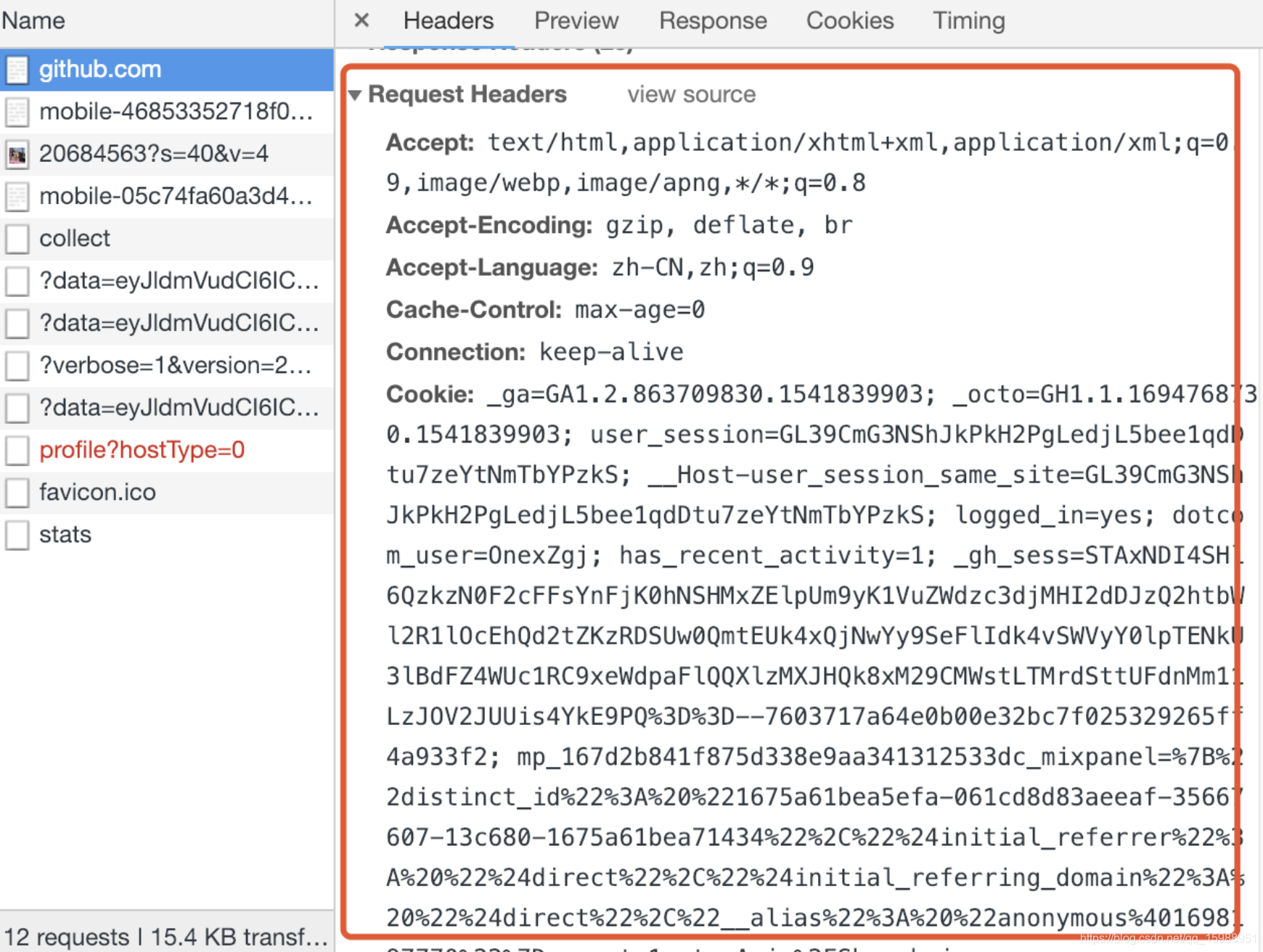Open the Timing tab

click(968, 20)
